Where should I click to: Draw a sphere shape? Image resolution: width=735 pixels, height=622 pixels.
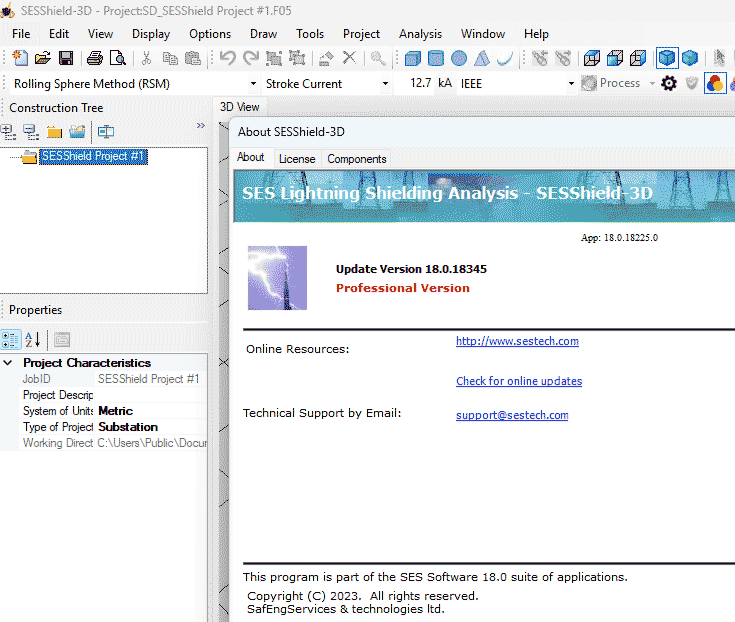pos(459,58)
